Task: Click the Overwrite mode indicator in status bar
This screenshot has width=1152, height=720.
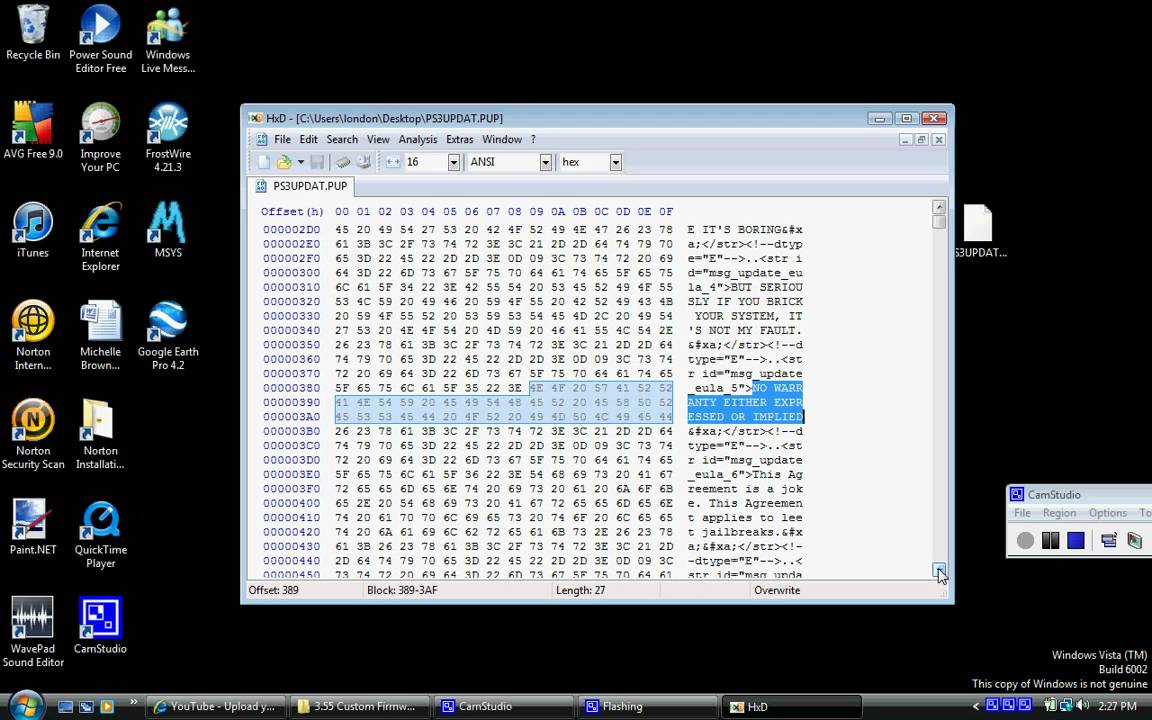Action: coord(777,590)
